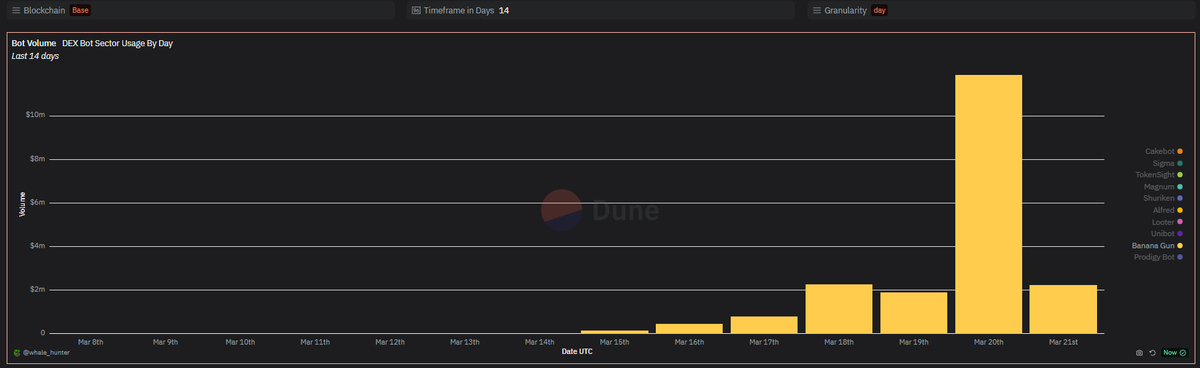
Task: Click the Mar 8th axis label
Action: tap(90, 342)
